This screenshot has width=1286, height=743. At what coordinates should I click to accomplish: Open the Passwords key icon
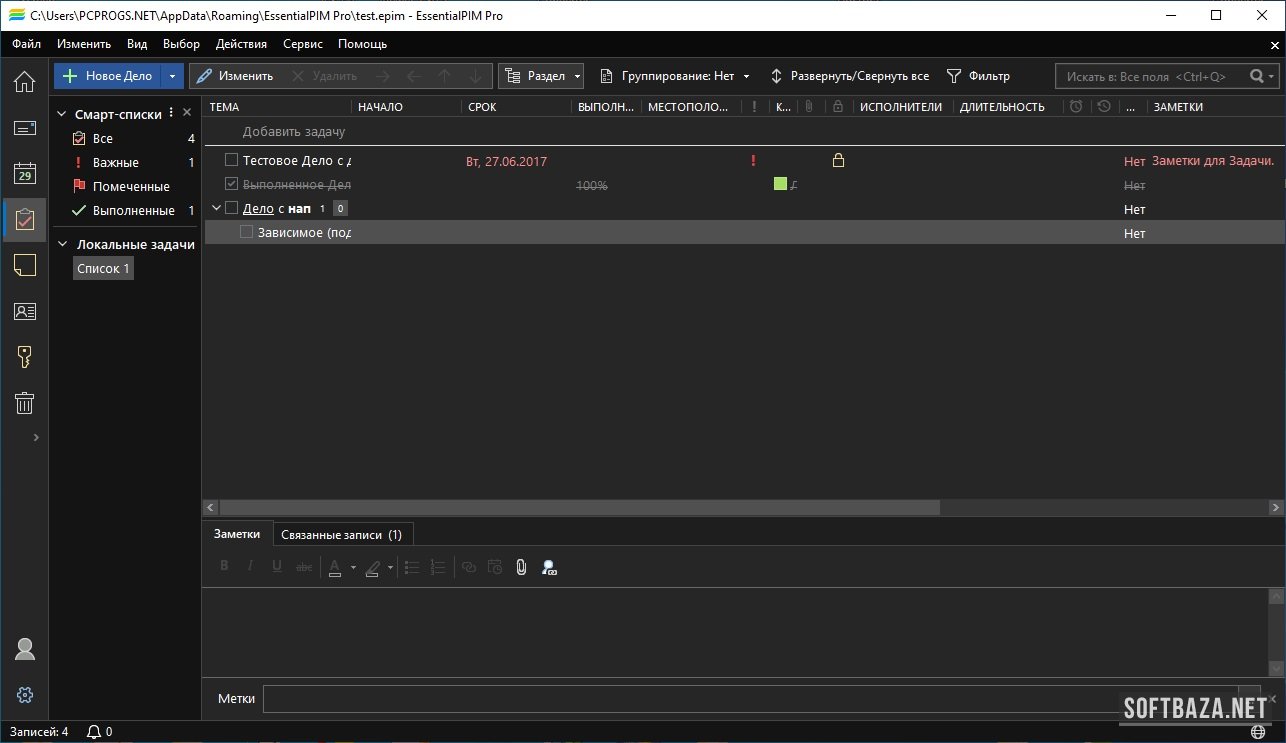point(24,357)
